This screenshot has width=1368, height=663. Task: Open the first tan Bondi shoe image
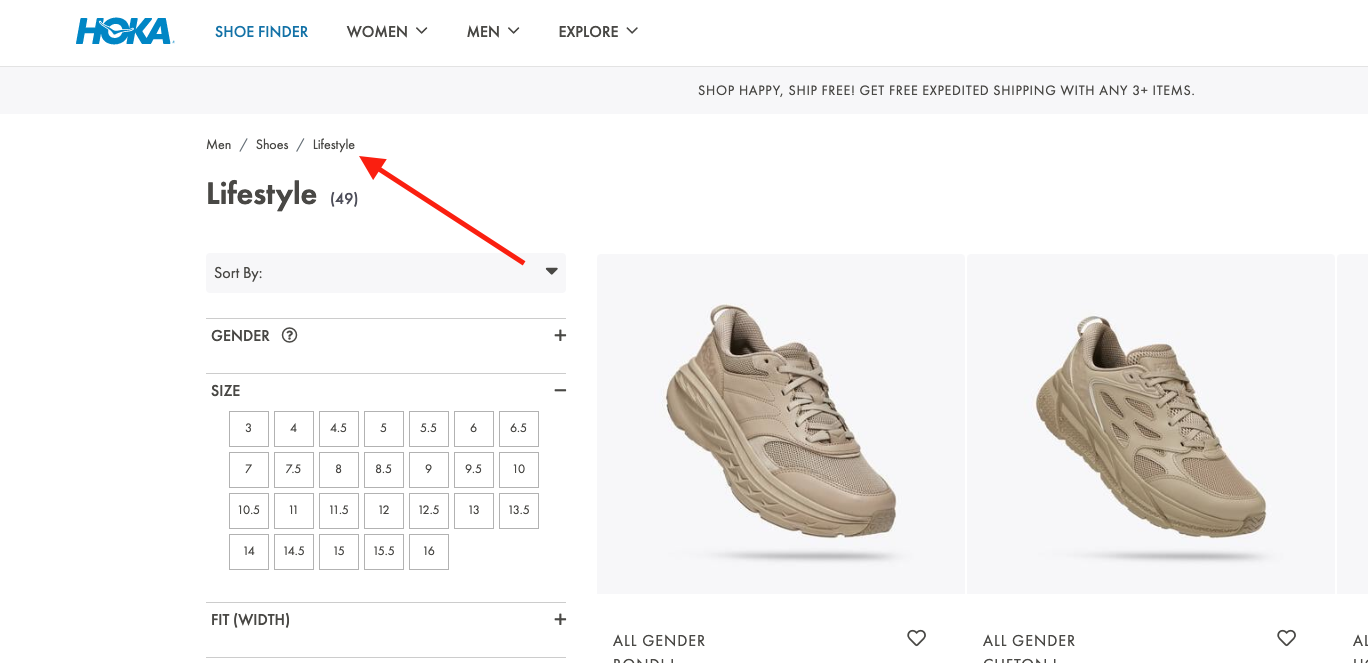coord(780,423)
